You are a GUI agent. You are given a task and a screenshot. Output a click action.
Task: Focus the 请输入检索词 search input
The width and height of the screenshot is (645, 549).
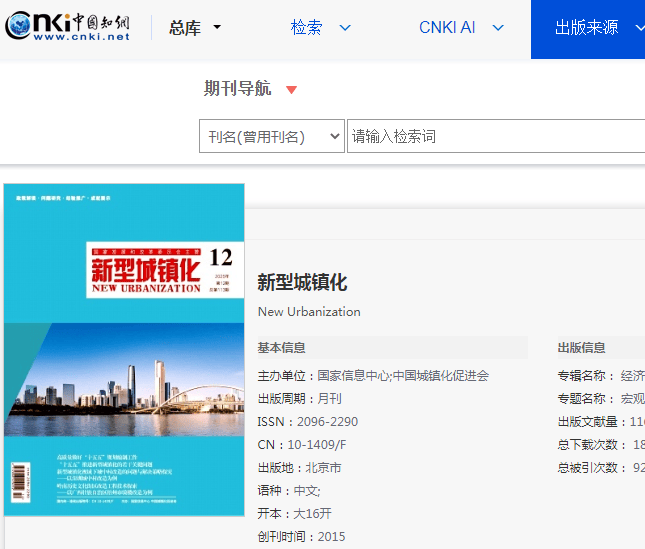(496, 136)
